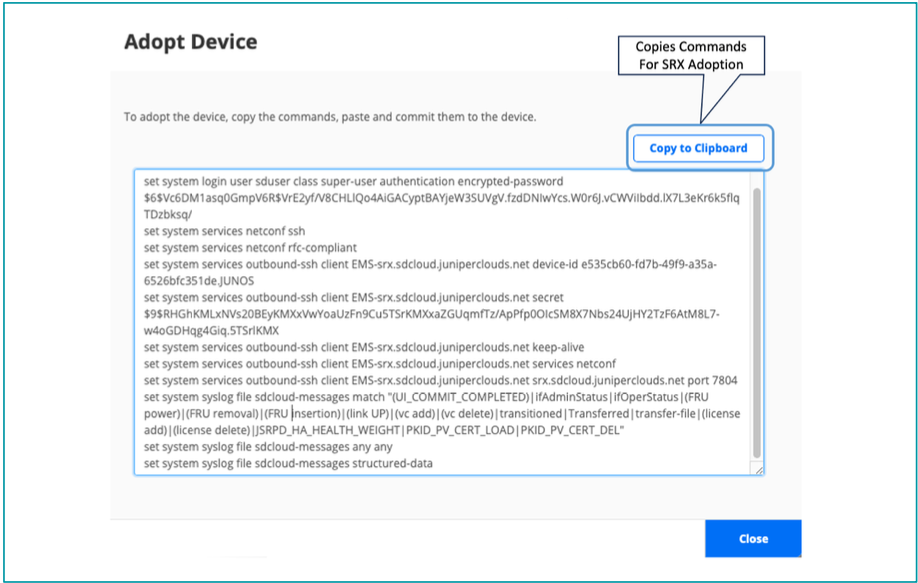Click the adopt device instruction text
The height and width of the screenshot is (583, 918).
click(x=330, y=117)
